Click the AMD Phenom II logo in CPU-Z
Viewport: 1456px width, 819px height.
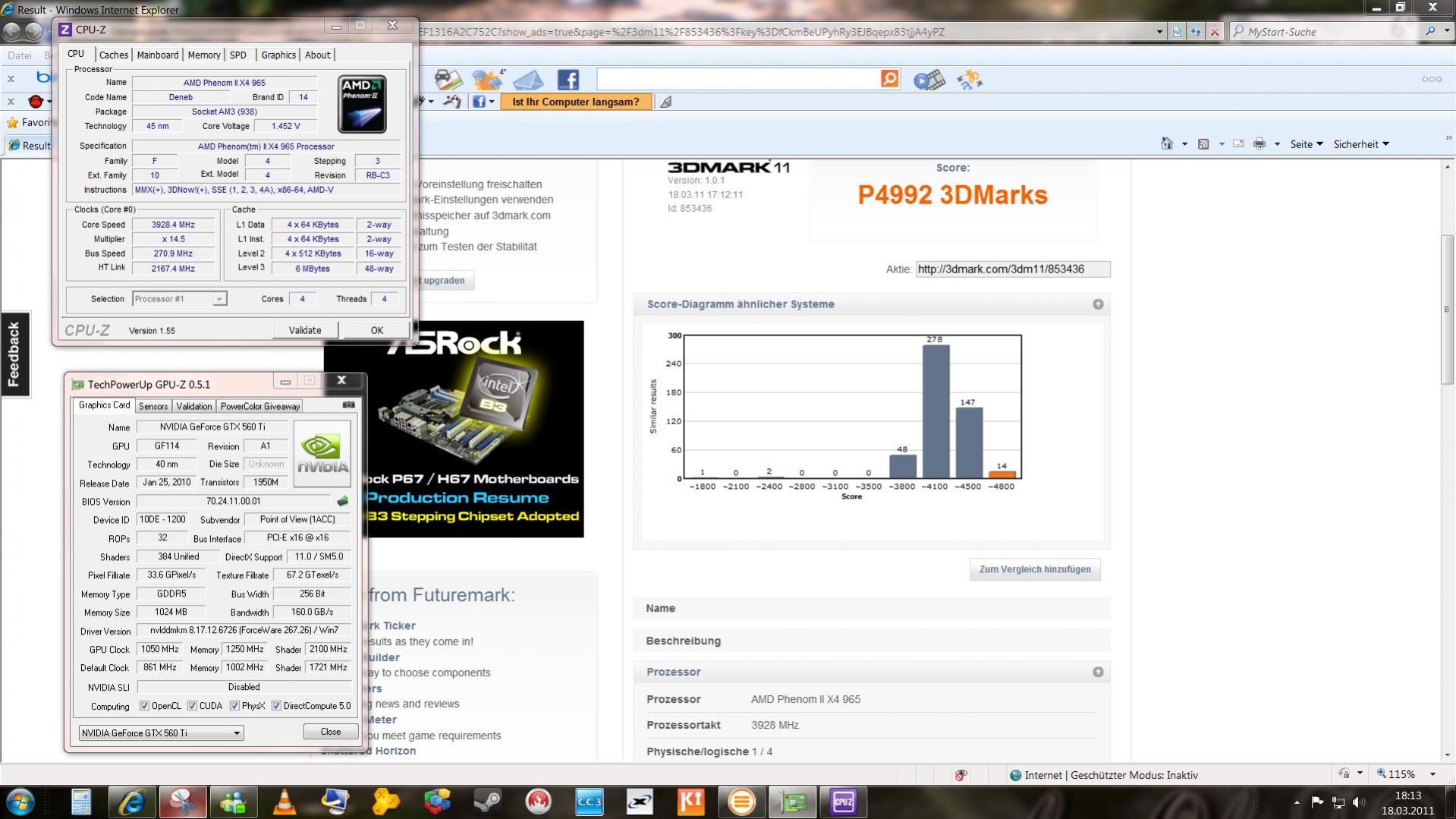click(362, 105)
